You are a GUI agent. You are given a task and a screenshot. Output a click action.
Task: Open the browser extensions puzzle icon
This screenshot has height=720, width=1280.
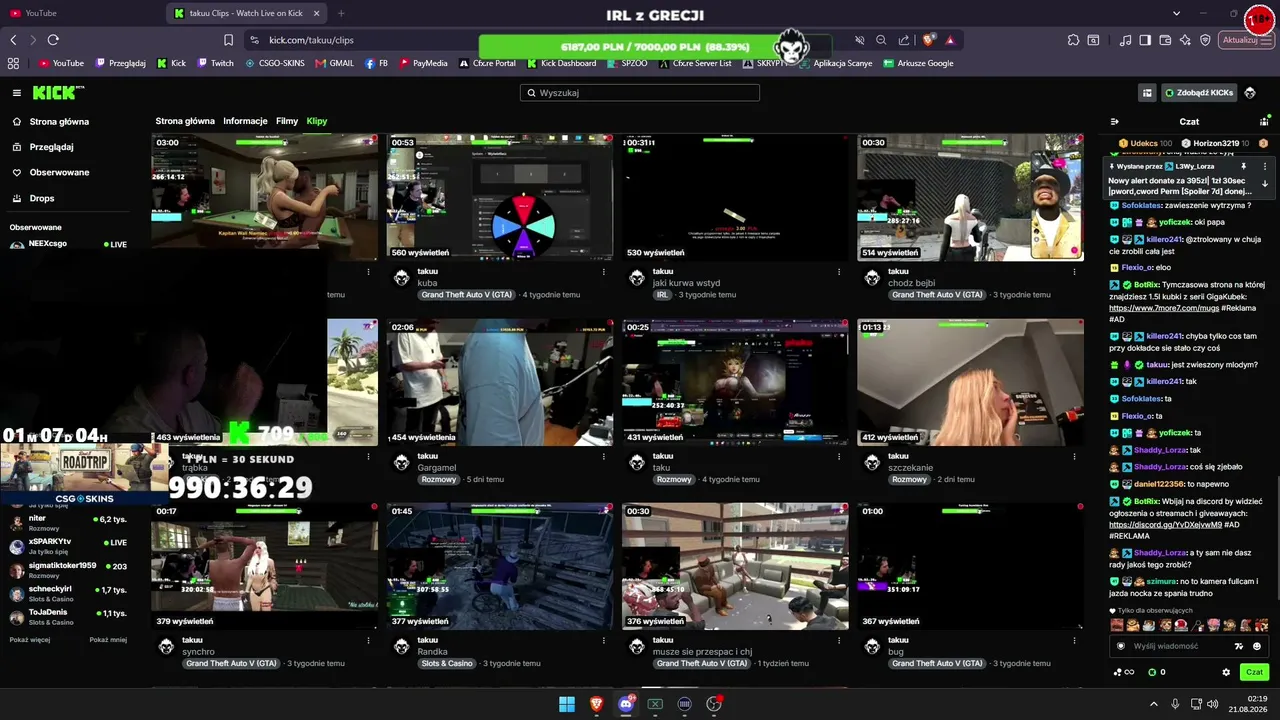(1073, 40)
